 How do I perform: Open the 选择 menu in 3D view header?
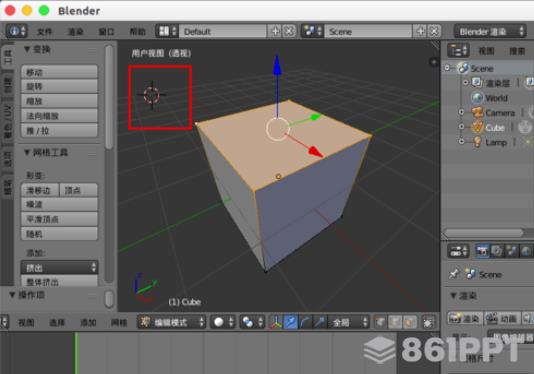point(57,322)
